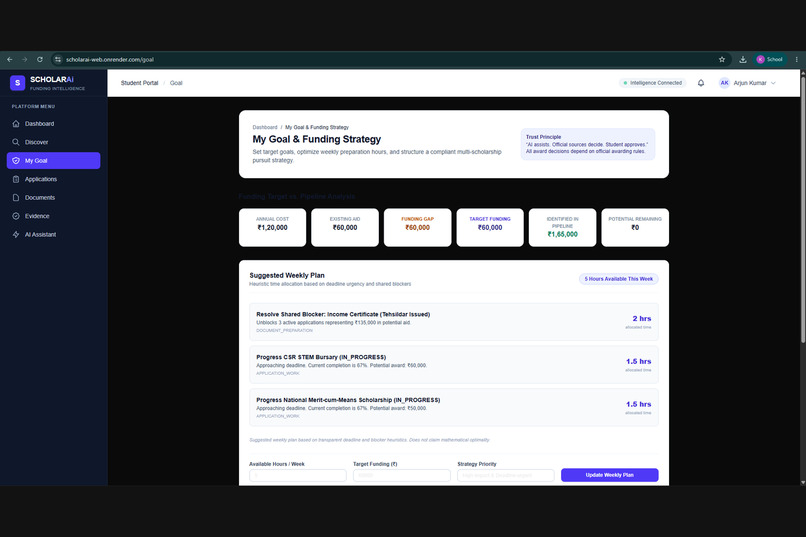Click the AI Assistant lightning icon
This screenshot has height=537, width=806.
16,235
